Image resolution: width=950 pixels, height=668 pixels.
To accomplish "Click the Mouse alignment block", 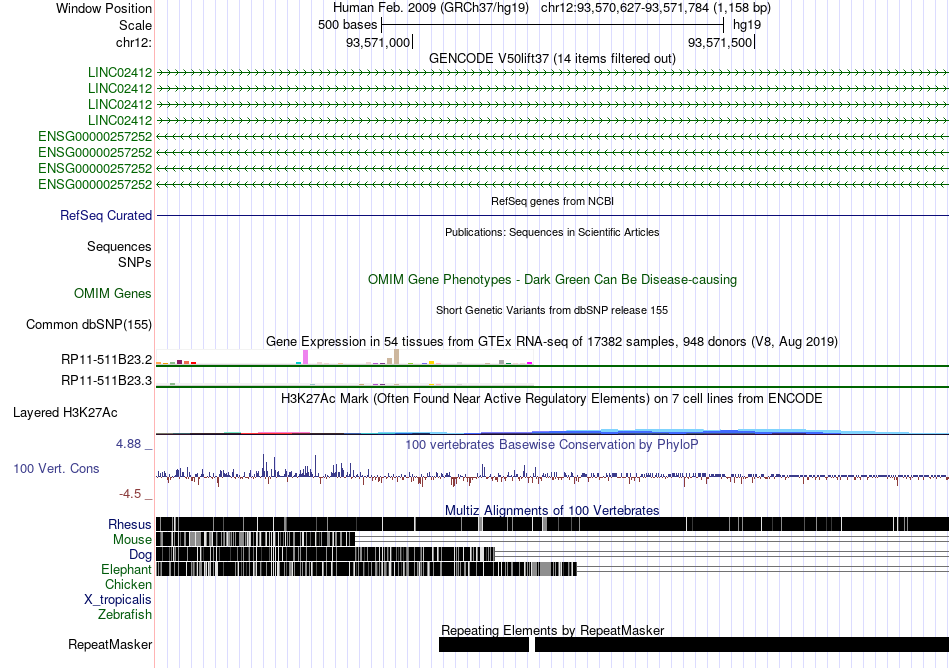I will tap(256, 539).
